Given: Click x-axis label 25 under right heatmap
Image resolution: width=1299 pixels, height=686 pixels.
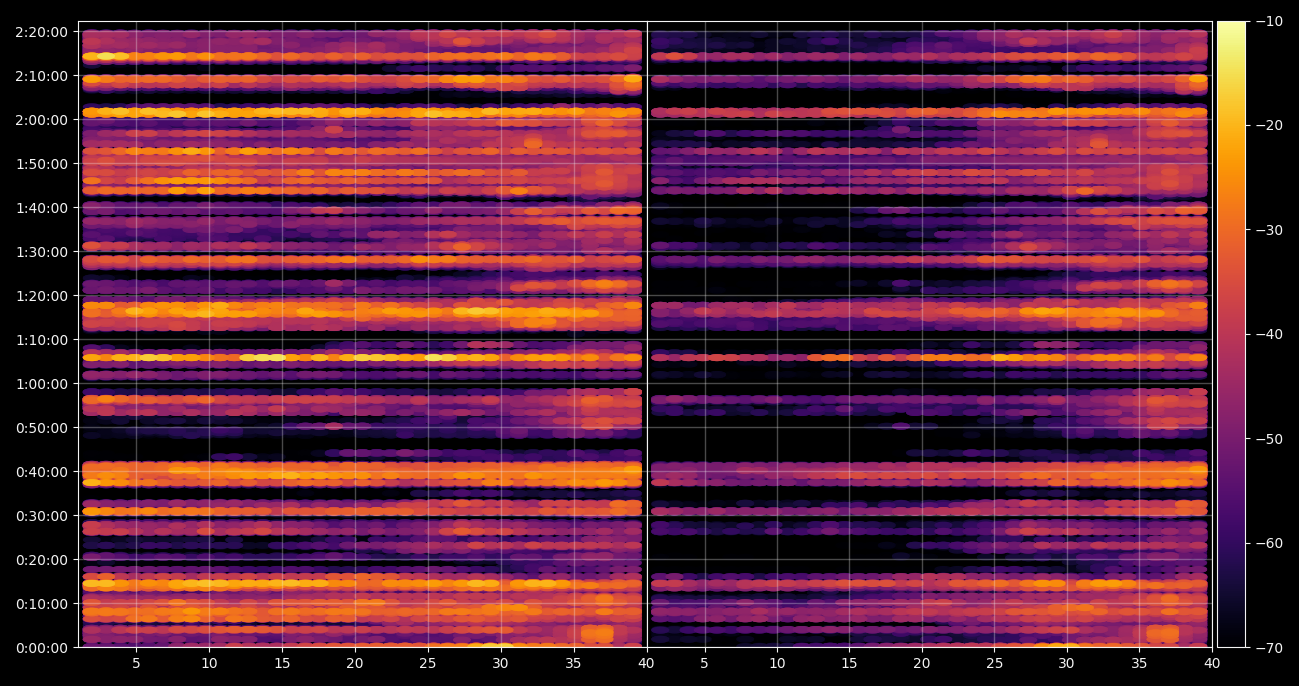Looking at the screenshot, I should (x=994, y=662).
